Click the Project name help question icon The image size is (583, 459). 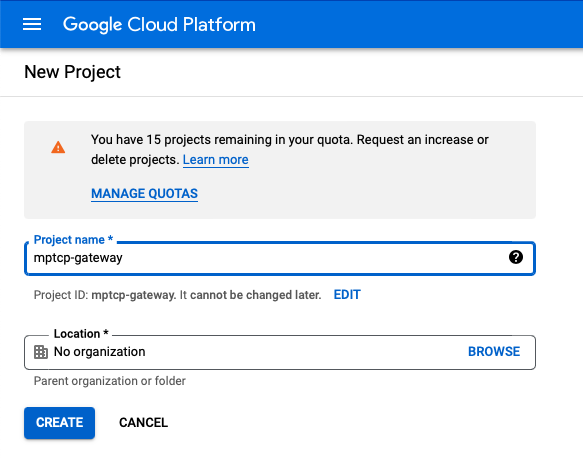[516, 257]
